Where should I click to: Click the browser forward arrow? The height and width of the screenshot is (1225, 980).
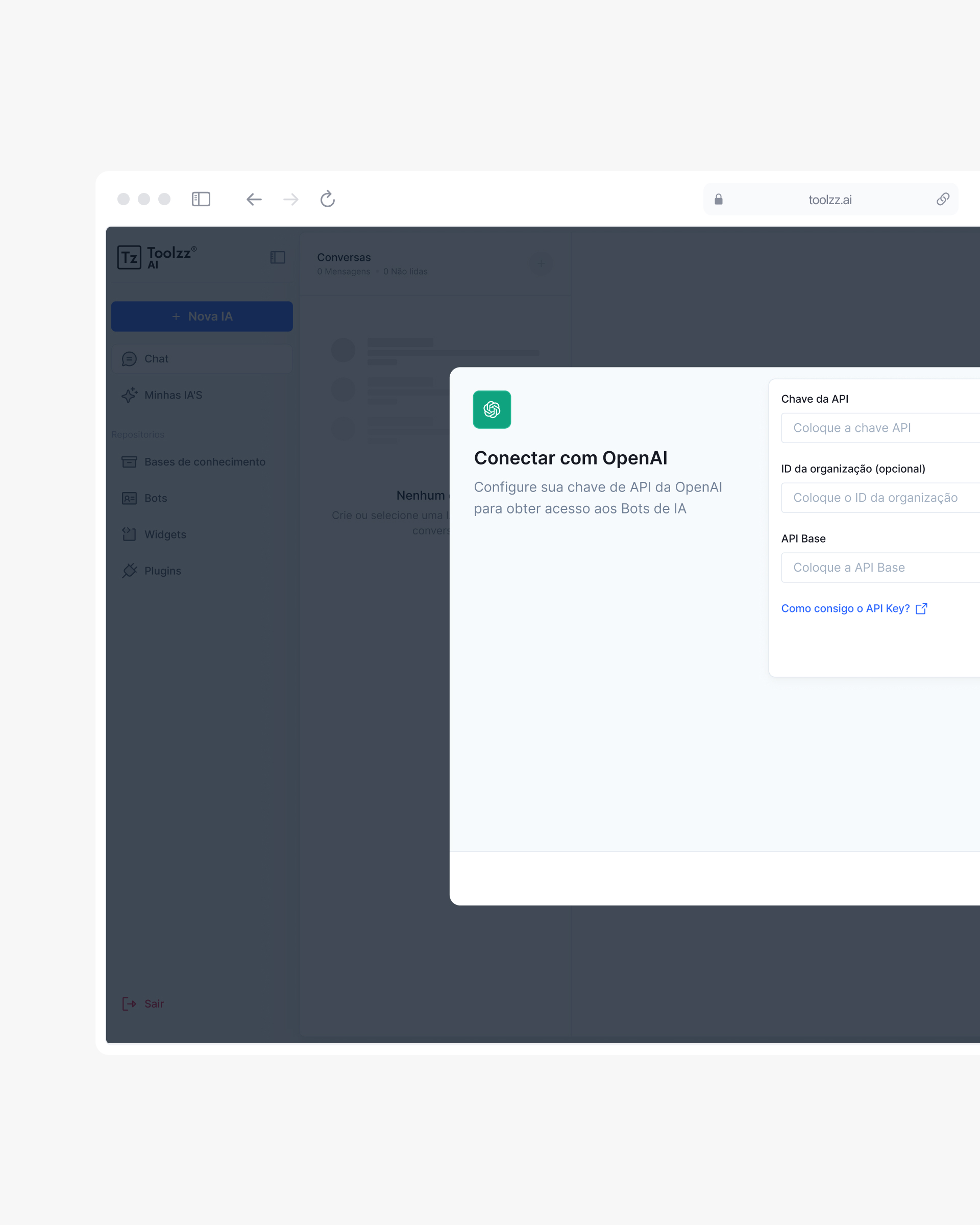pyautogui.click(x=291, y=200)
